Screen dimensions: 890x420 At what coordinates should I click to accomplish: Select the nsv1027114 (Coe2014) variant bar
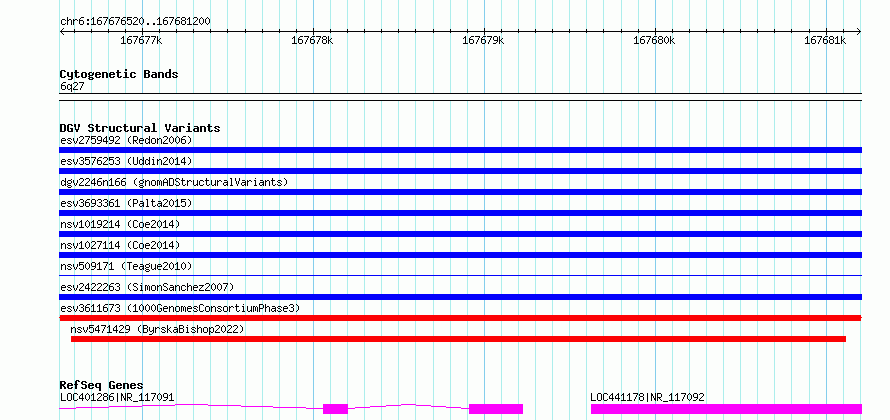point(460,255)
